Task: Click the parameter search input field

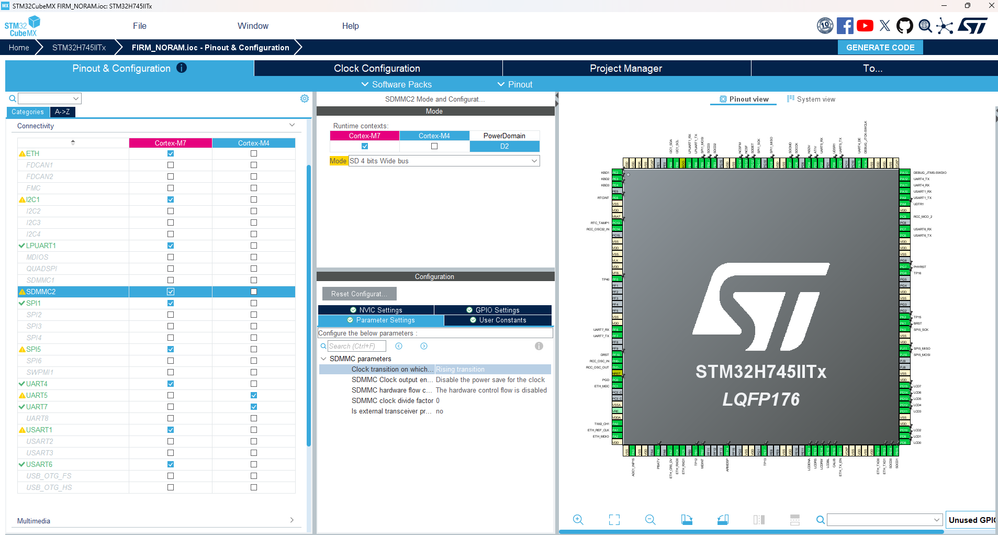Action: pos(356,346)
